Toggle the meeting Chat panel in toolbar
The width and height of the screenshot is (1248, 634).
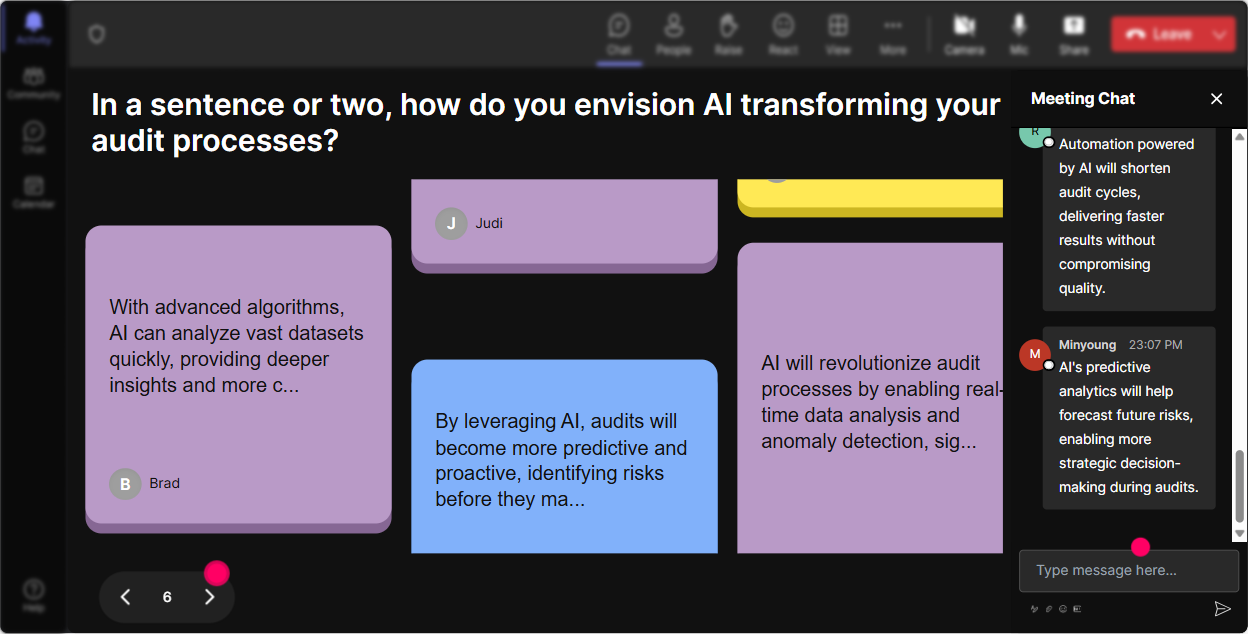[x=619, y=34]
